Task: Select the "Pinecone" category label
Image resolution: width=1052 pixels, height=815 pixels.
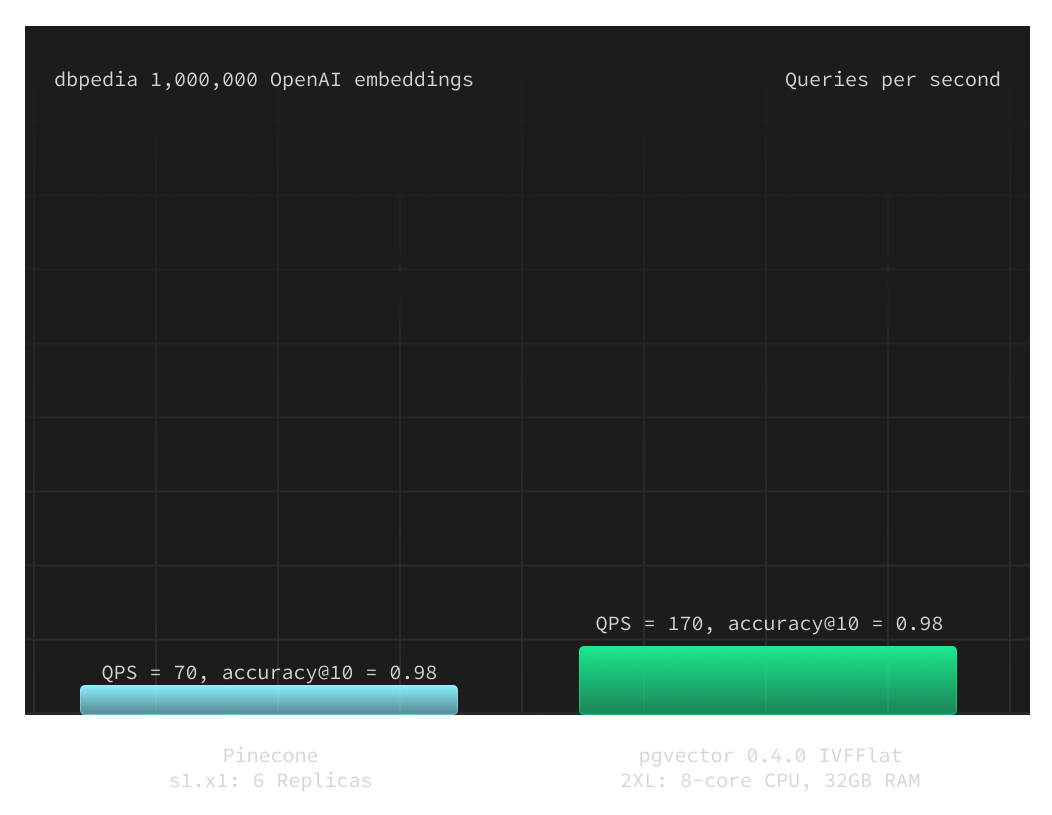Action: pos(270,755)
